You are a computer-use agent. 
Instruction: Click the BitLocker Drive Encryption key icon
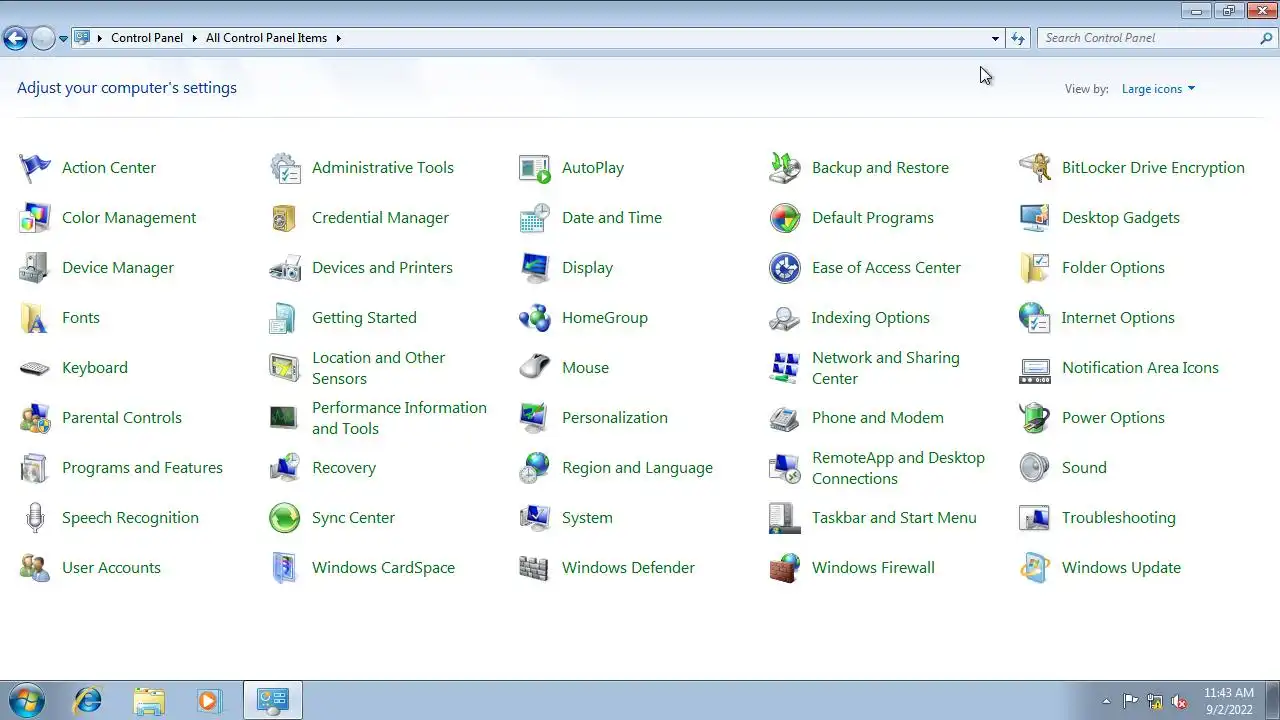tap(1035, 168)
